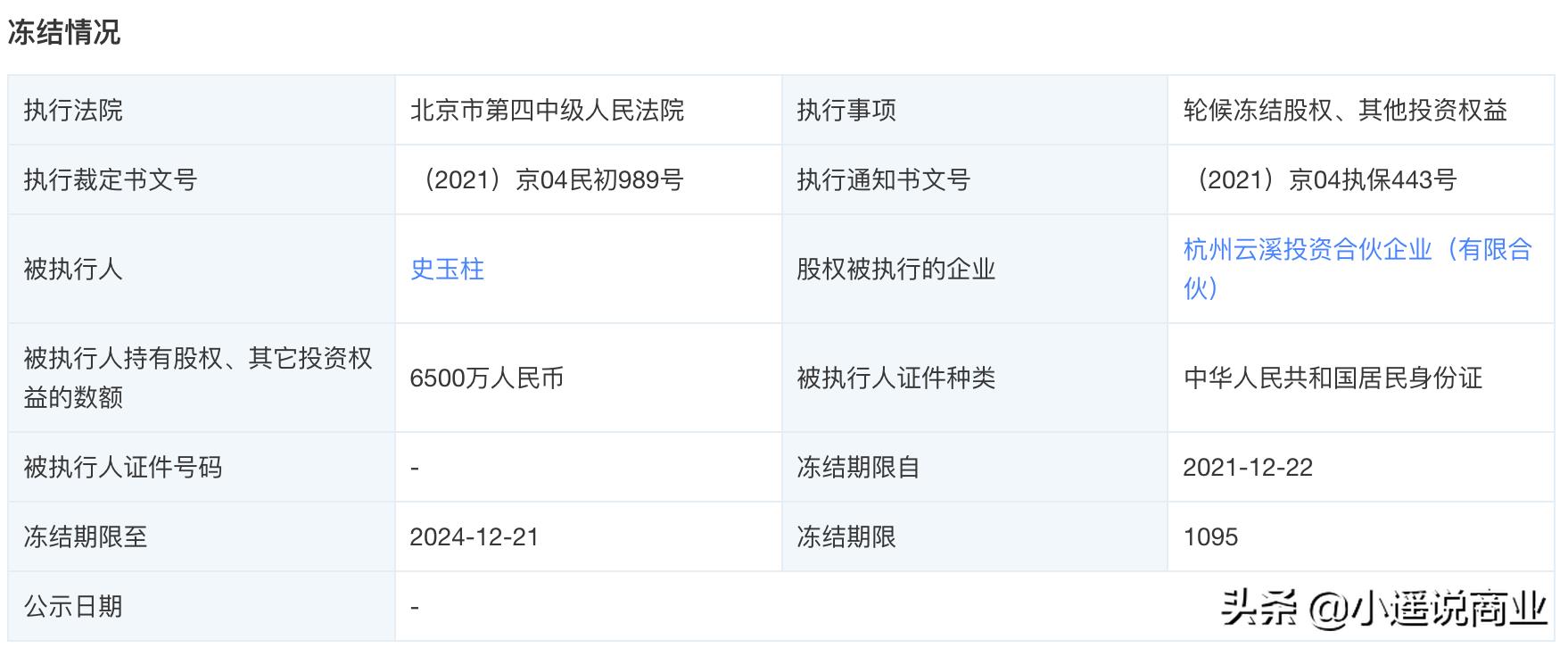Click the 执行通知书文号 label cell
The height and width of the screenshot is (648, 1568).
(x=883, y=179)
